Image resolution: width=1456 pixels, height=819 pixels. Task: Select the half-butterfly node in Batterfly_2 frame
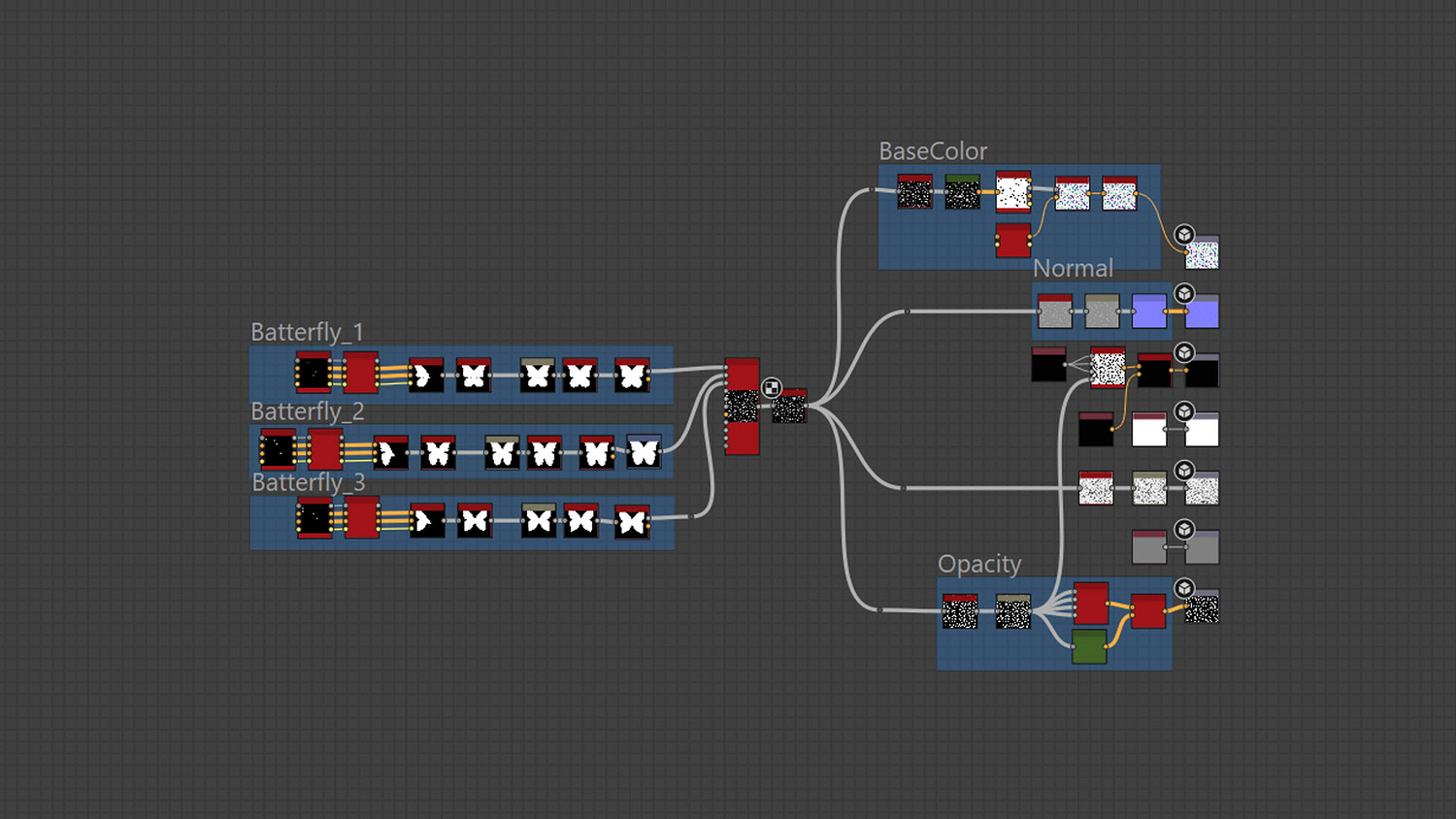point(391,452)
